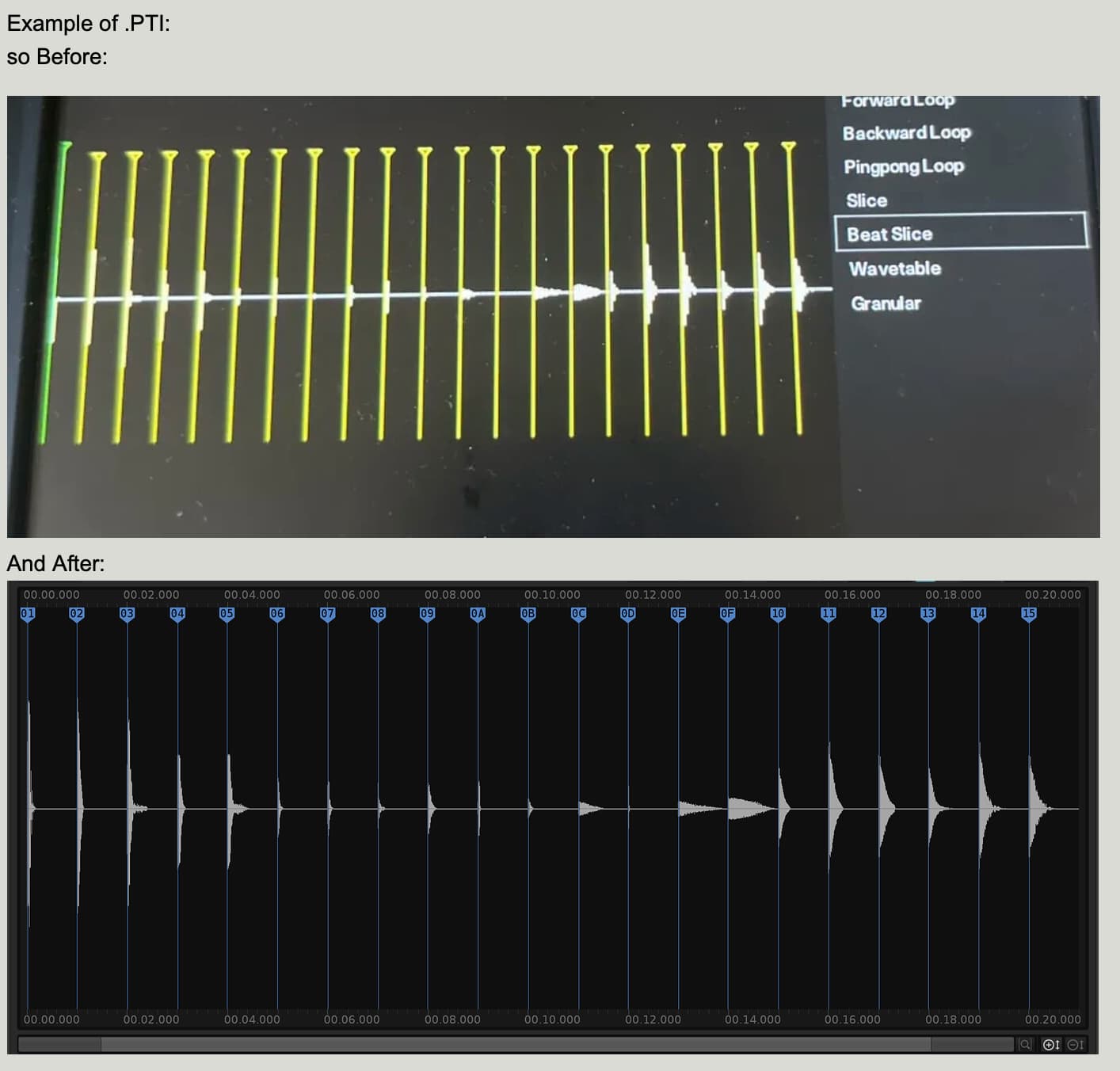Image resolution: width=1120 pixels, height=1071 pixels.
Task: Select slice marker 08
Action: tap(378, 614)
